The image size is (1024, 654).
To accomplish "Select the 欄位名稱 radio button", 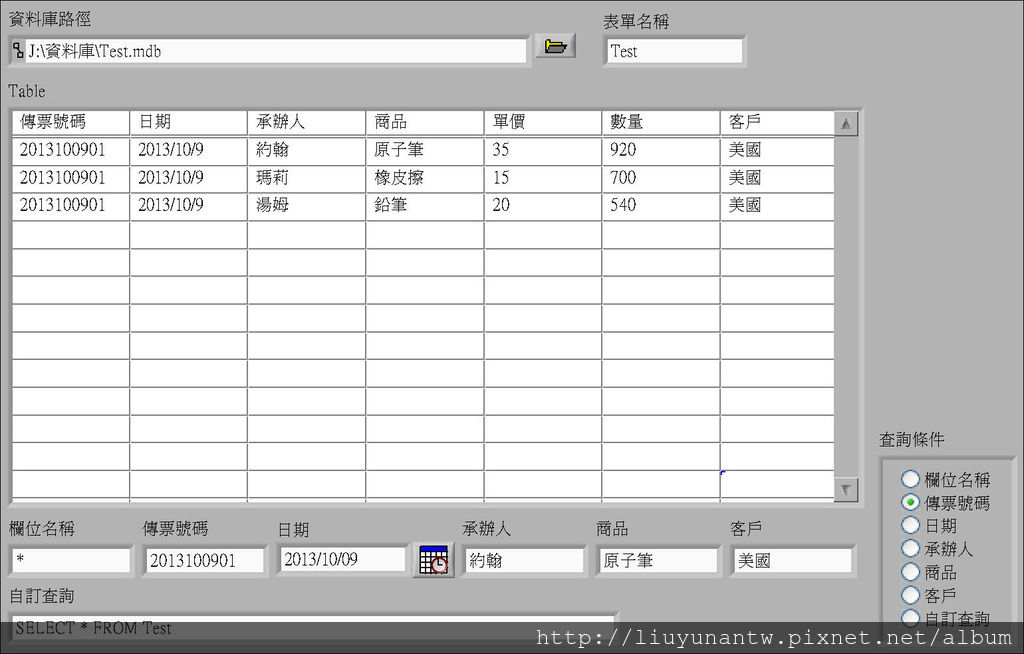I will click(910, 480).
